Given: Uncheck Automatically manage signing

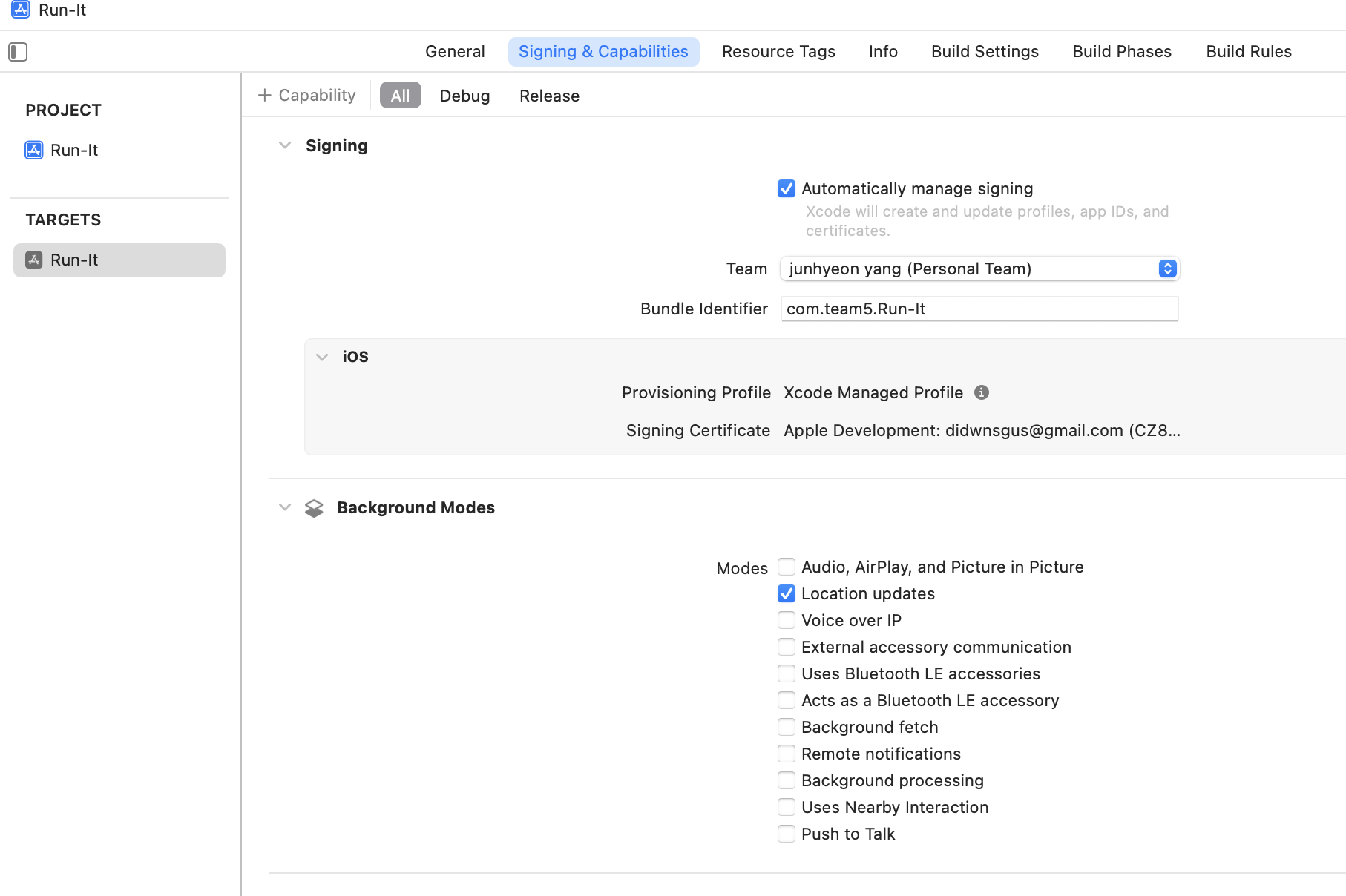Looking at the screenshot, I should 787,189.
